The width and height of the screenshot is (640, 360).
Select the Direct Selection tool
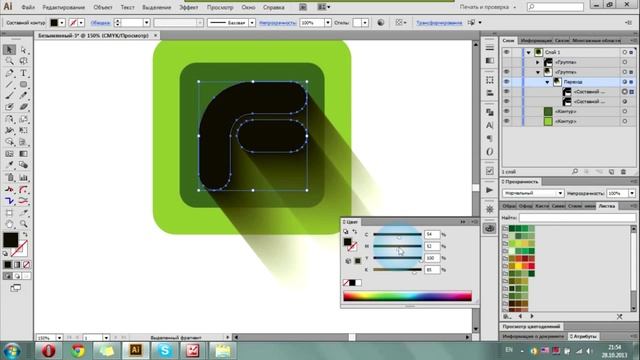point(23,50)
